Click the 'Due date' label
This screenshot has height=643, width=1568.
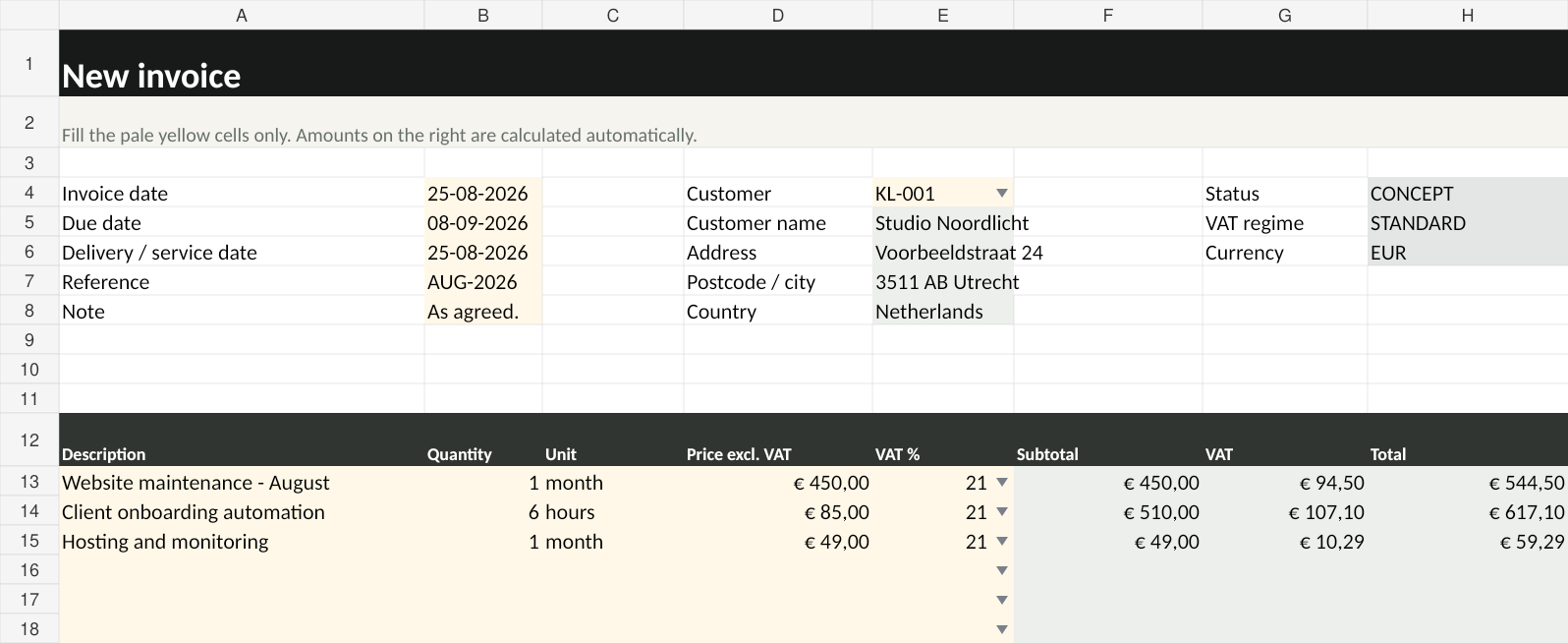101,223
